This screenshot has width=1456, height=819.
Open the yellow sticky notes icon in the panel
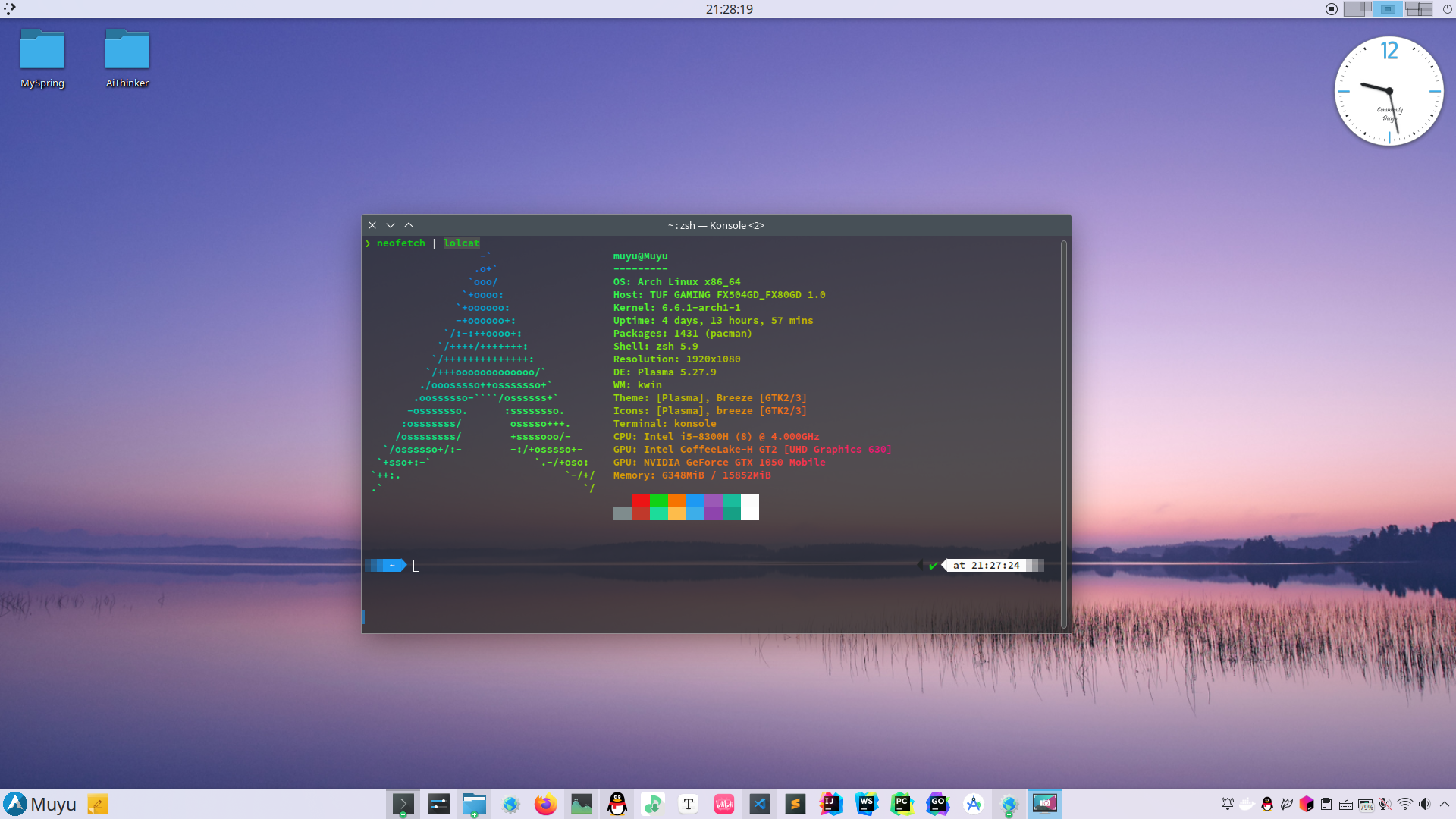coord(98,804)
